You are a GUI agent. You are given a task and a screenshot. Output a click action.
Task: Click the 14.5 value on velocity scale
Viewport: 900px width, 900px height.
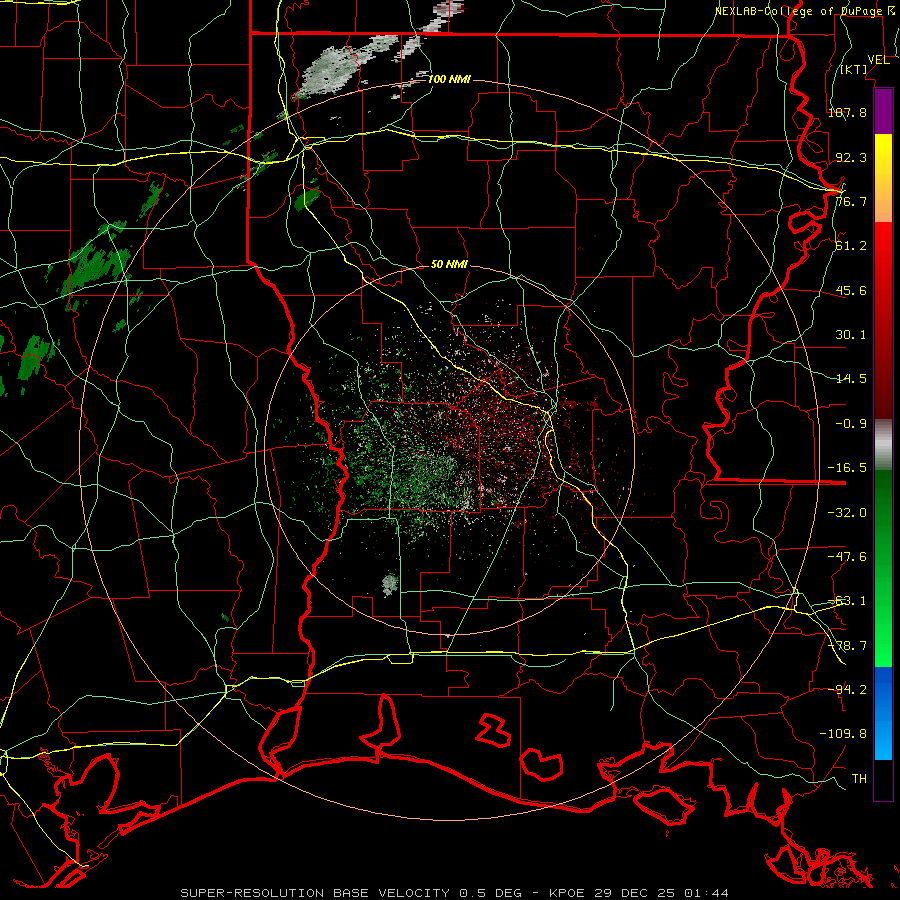point(851,379)
